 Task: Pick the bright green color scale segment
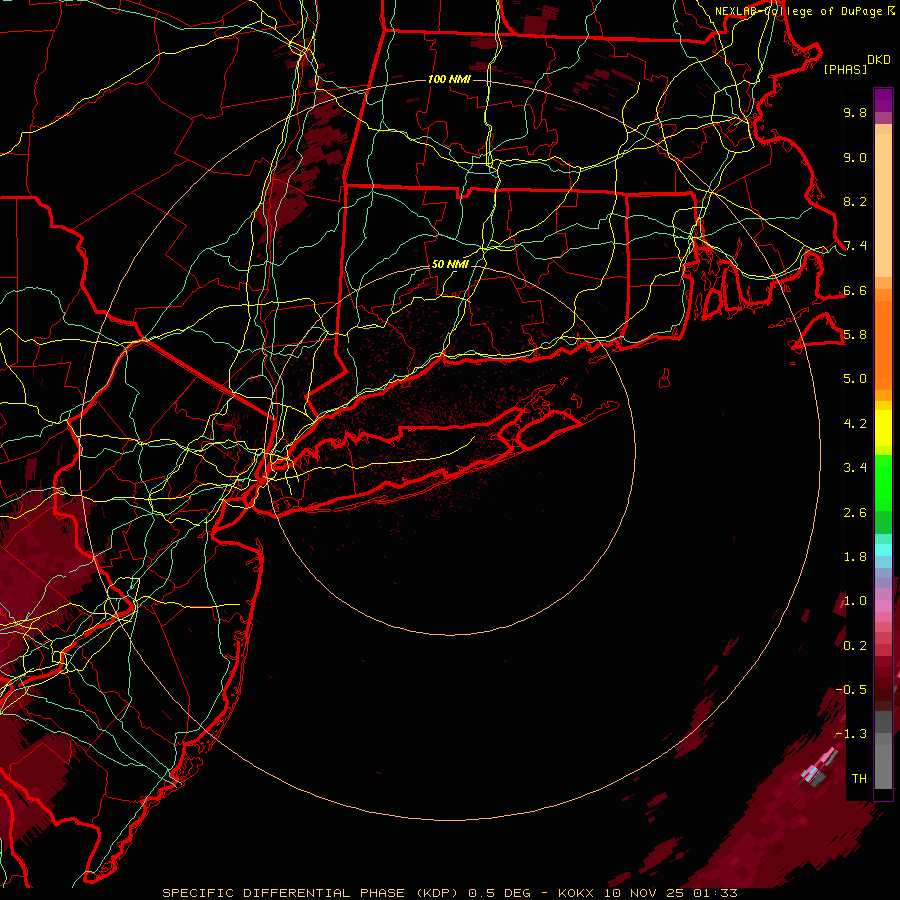tap(883, 485)
